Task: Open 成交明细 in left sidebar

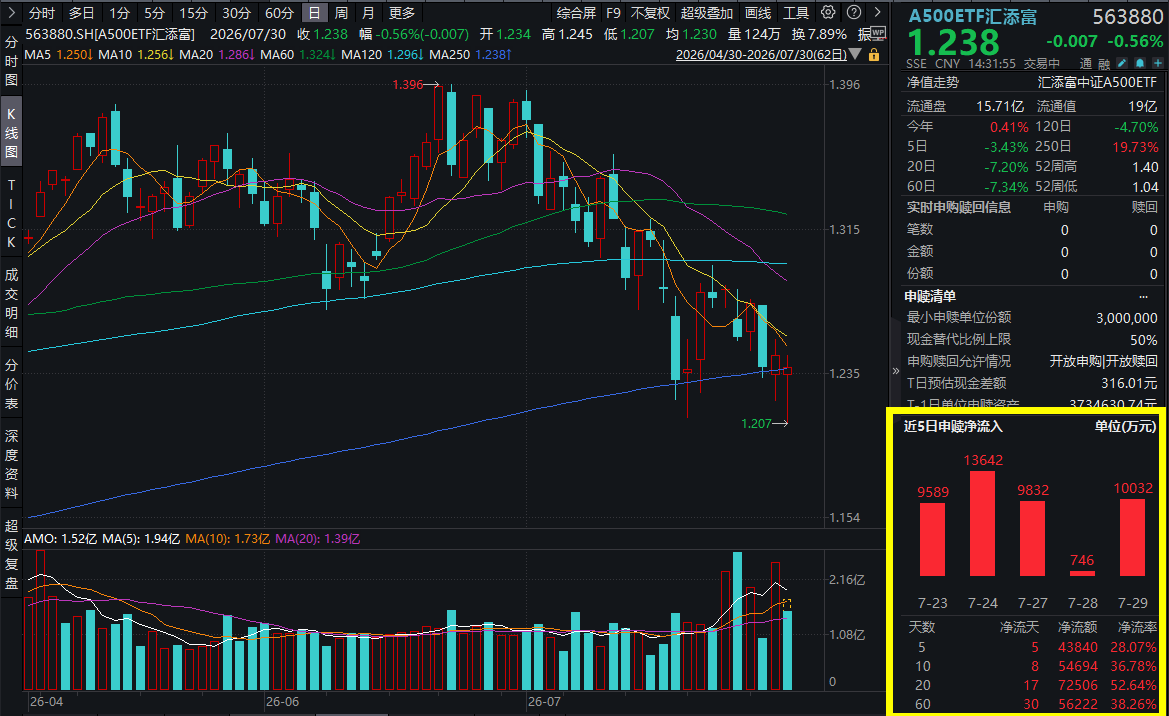Action: coord(11,304)
